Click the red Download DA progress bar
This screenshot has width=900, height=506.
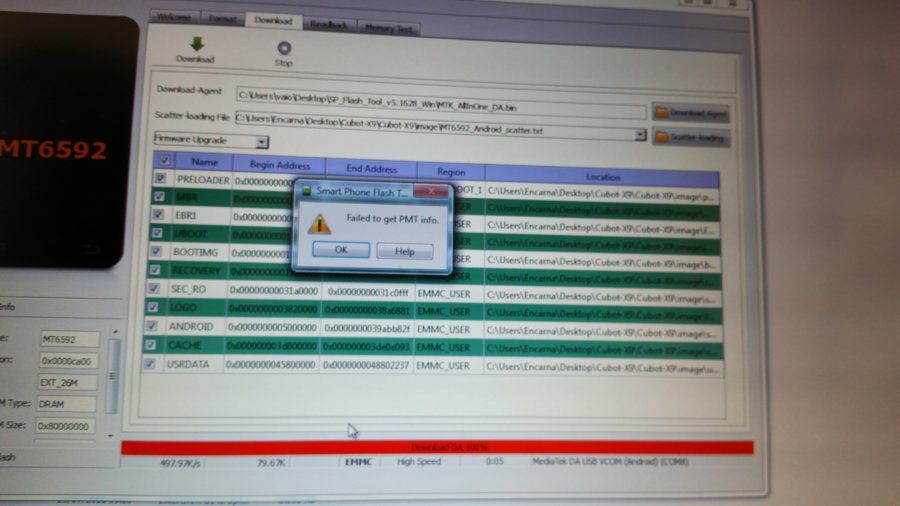(x=437, y=447)
